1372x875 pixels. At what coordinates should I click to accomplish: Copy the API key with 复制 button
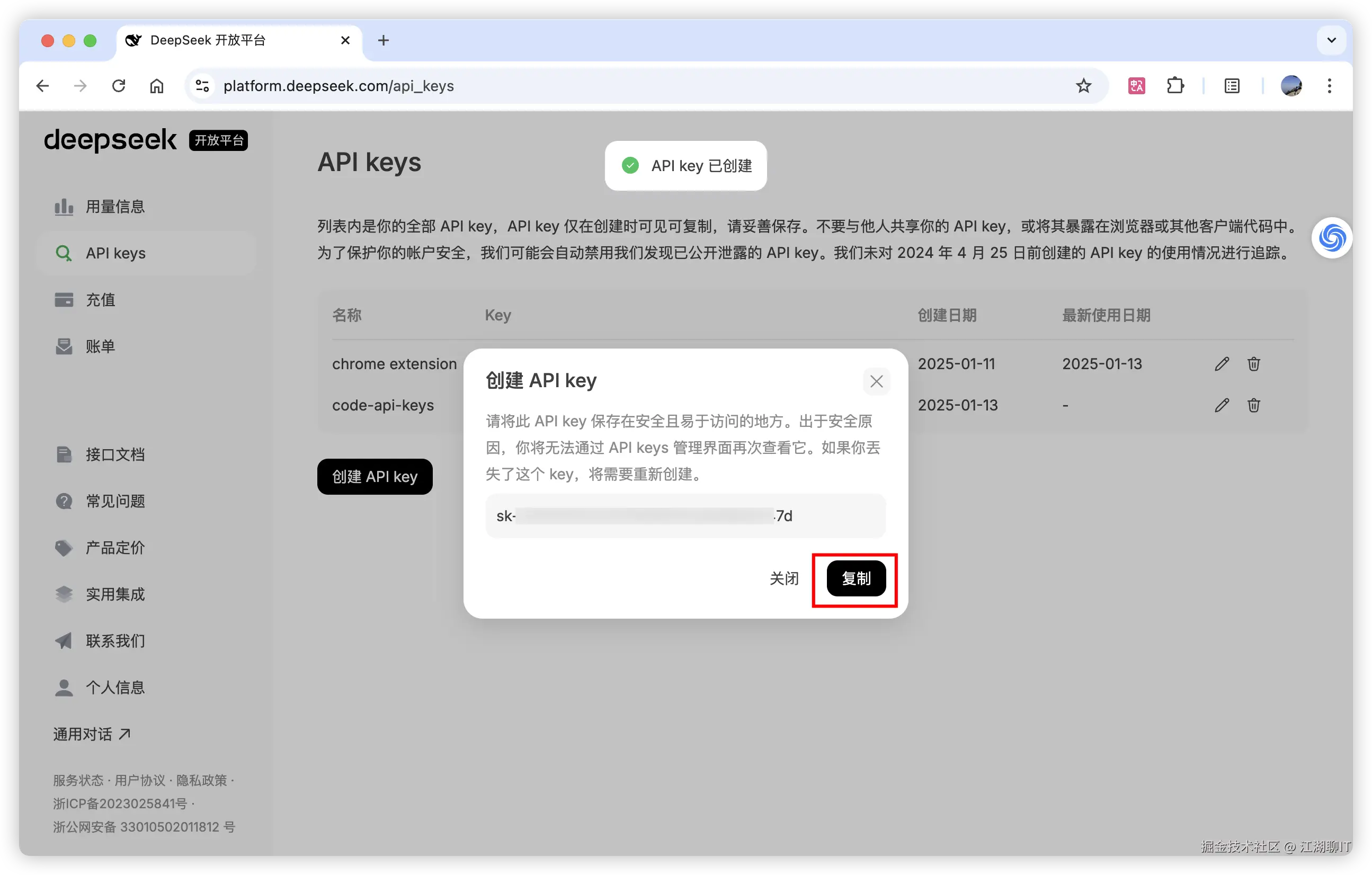[856, 578]
